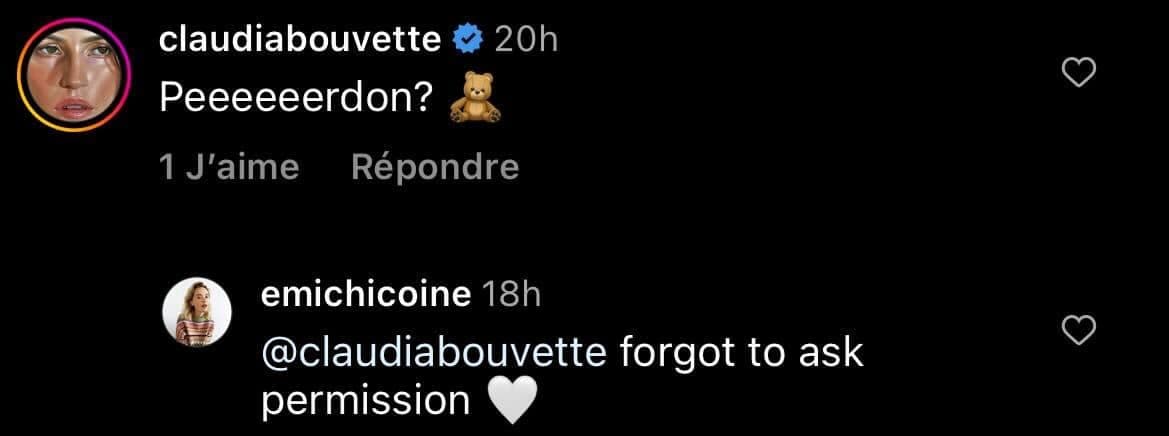Click the white heart emoji
This screenshot has width=1169, height=436.
click(514, 402)
